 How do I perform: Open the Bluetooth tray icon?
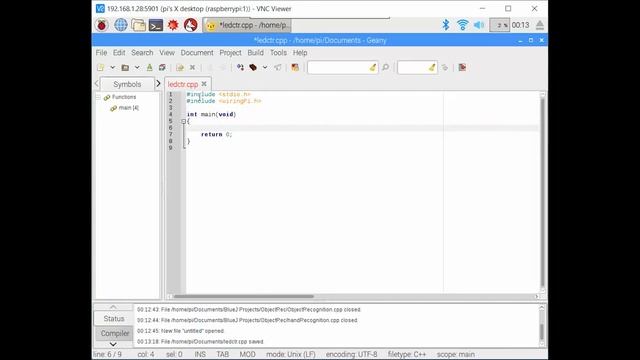coord(446,25)
